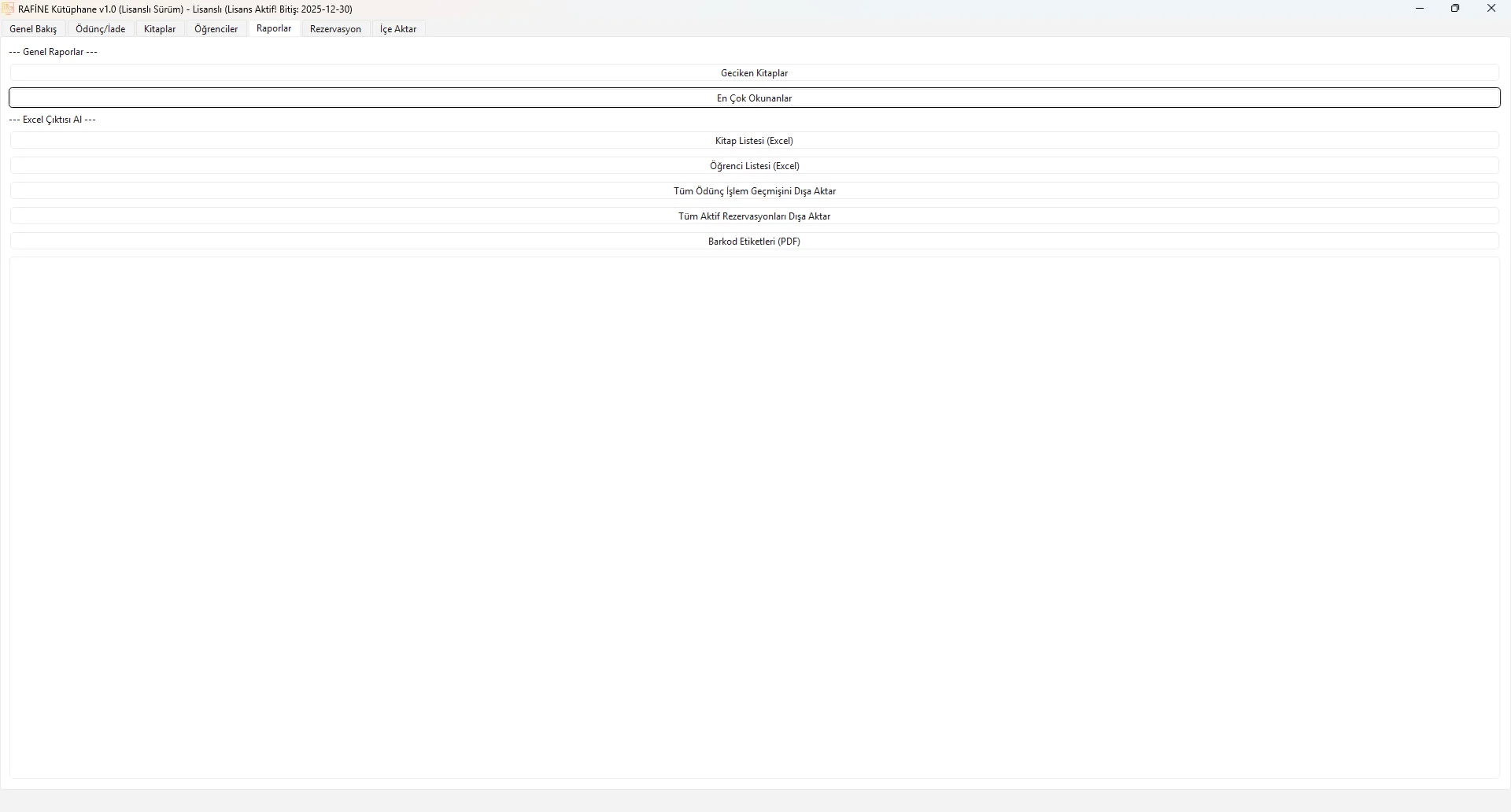Select the Öğrenciler tab
This screenshot has width=1511, height=812.
pos(216,29)
